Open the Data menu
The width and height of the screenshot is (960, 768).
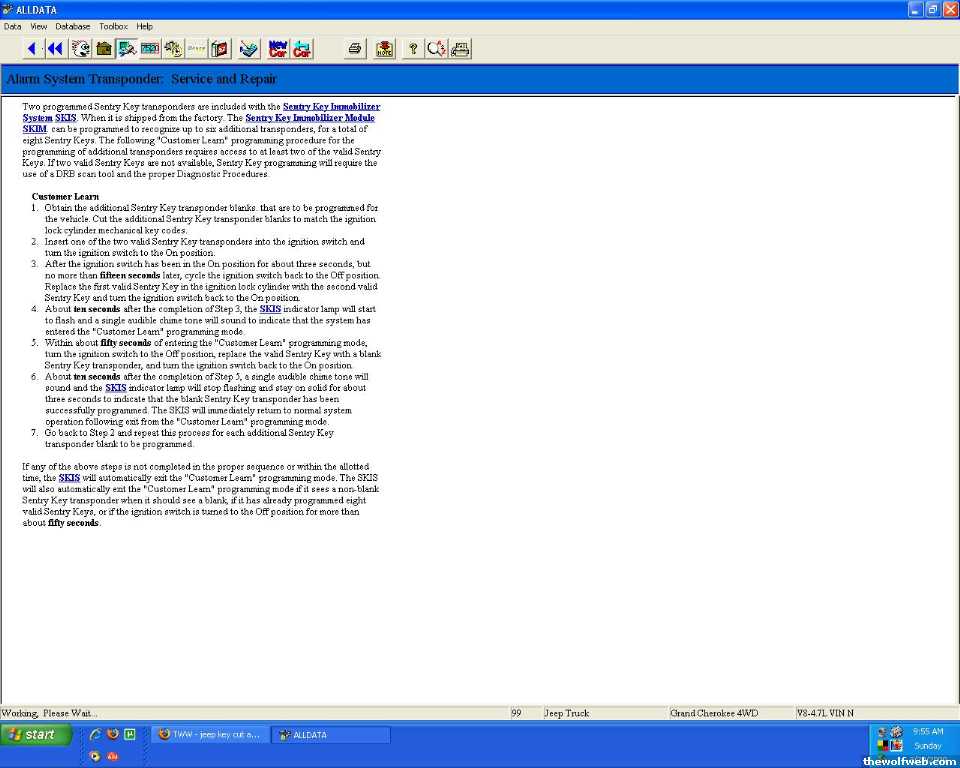pyautogui.click(x=12, y=26)
